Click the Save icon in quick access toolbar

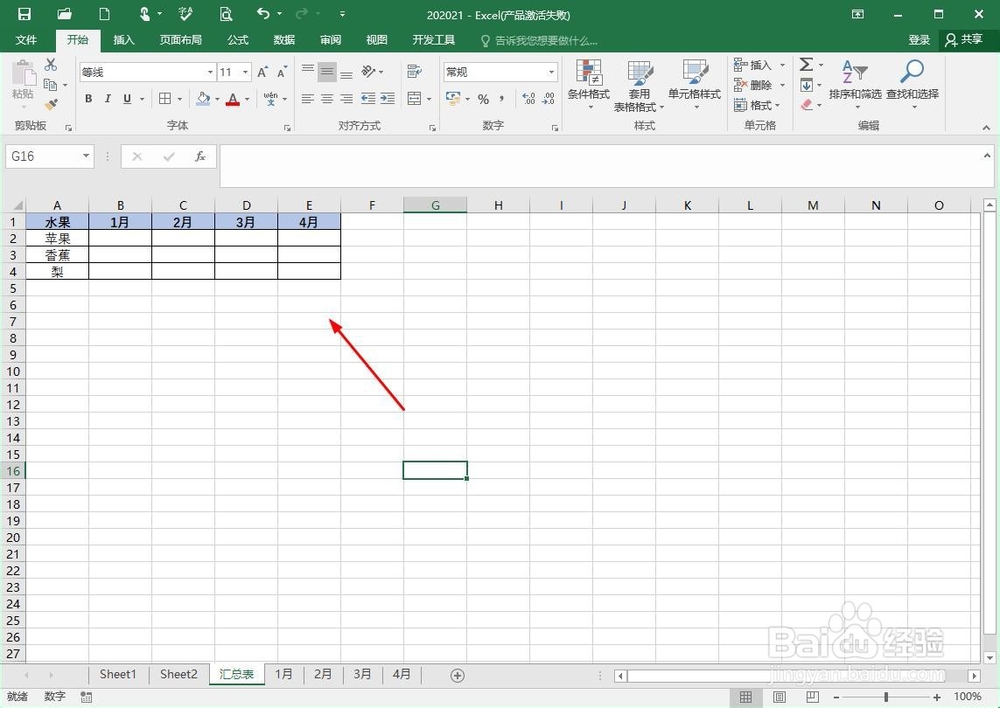24,13
